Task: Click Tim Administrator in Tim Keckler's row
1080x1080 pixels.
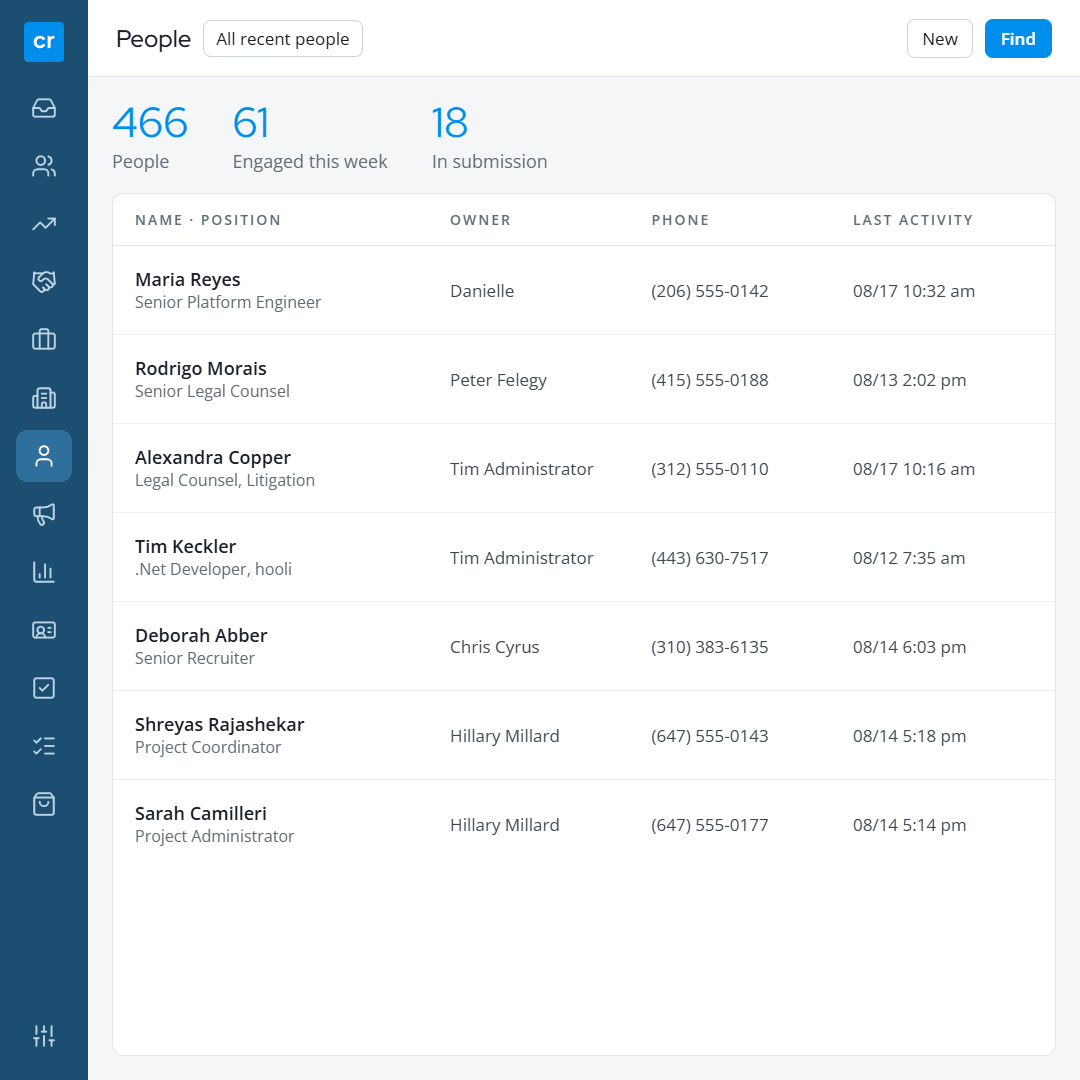Action: [x=521, y=558]
